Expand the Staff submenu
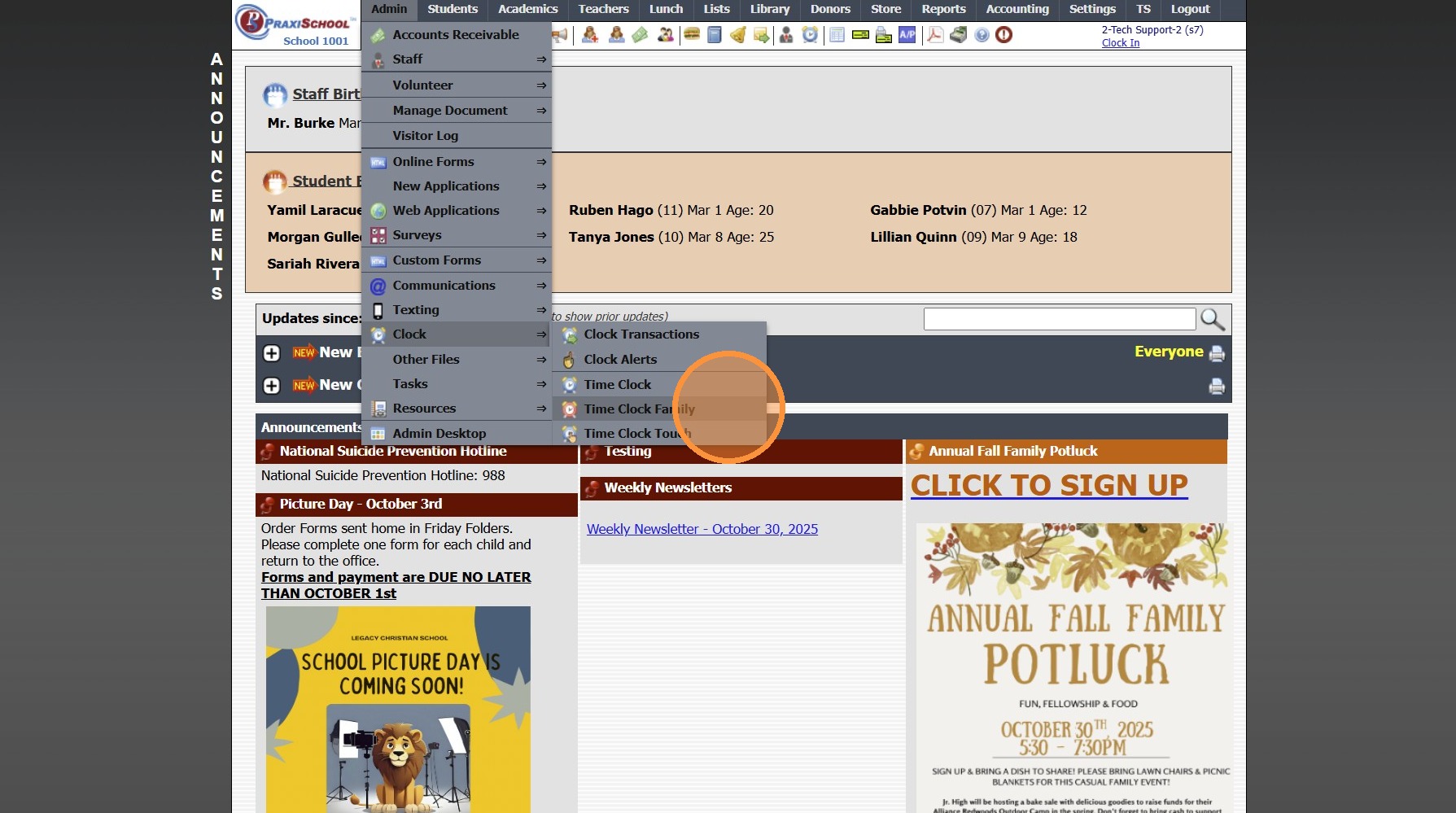Image resolution: width=1456 pixels, height=813 pixels. click(457, 59)
